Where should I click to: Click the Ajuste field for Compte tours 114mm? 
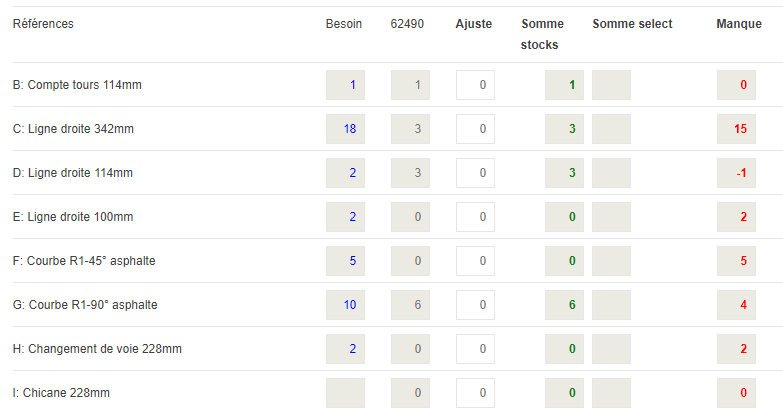click(475, 85)
